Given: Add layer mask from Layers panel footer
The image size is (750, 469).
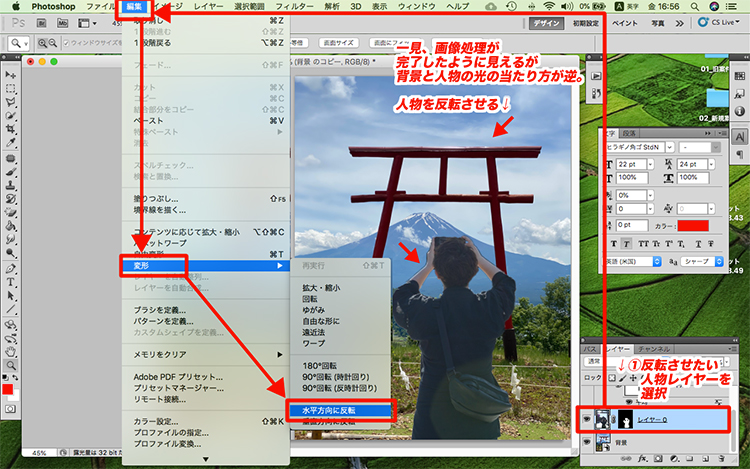Looking at the screenshot, I should [x=658, y=458].
